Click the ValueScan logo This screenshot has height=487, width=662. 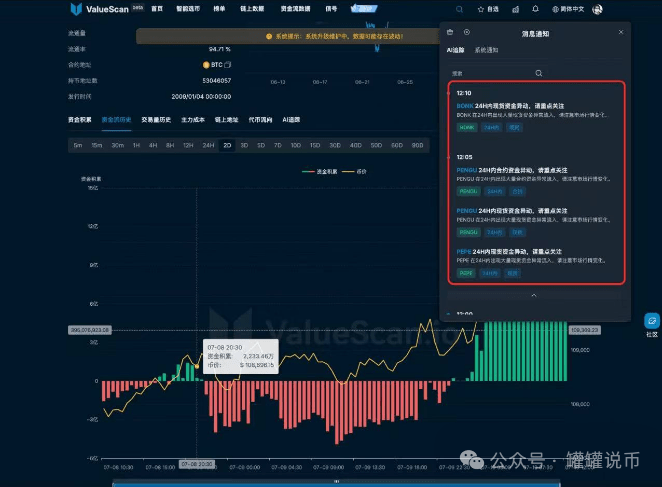pyautogui.click(x=100, y=9)
